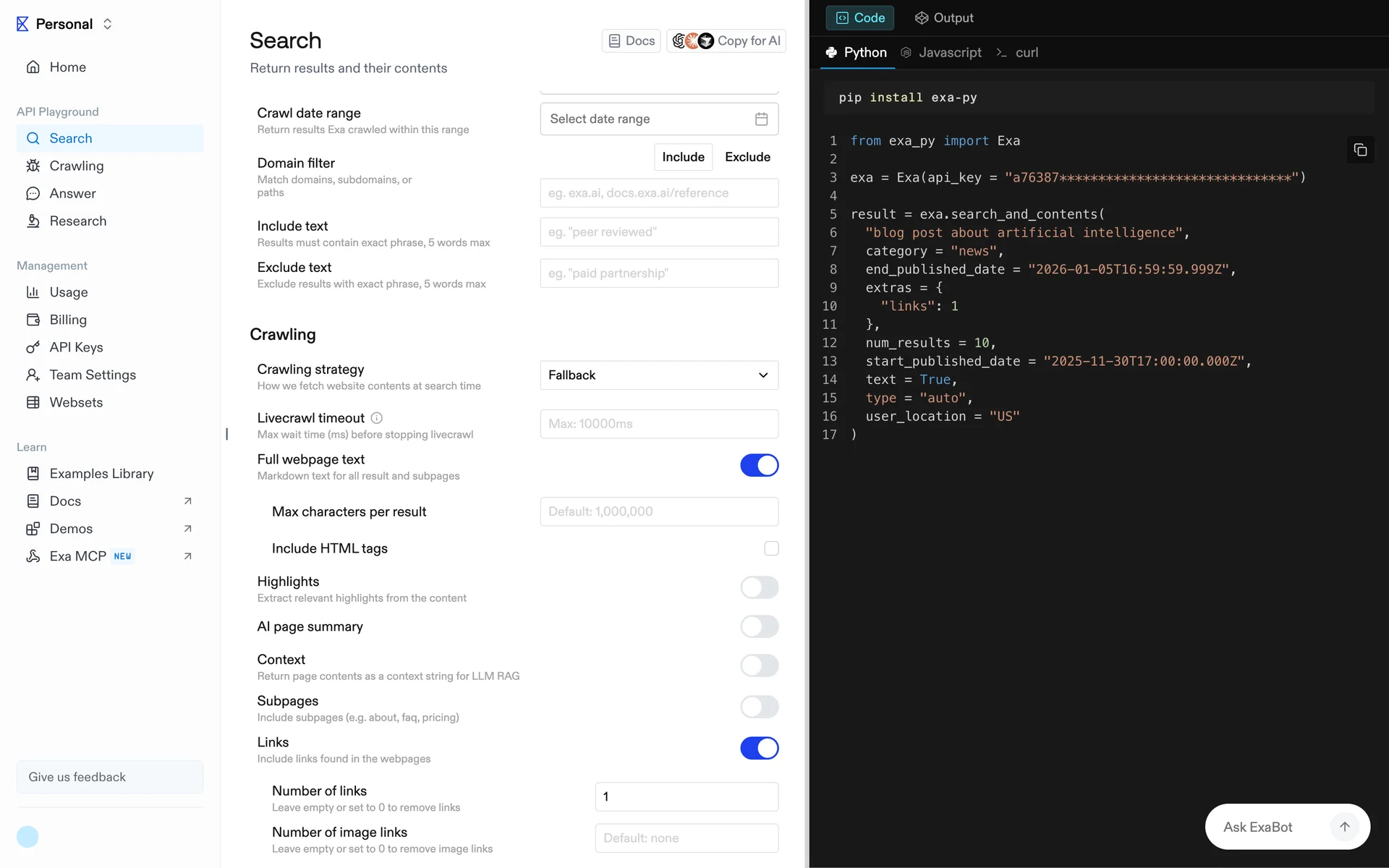Click the Copy for AI button

(726, 41)
